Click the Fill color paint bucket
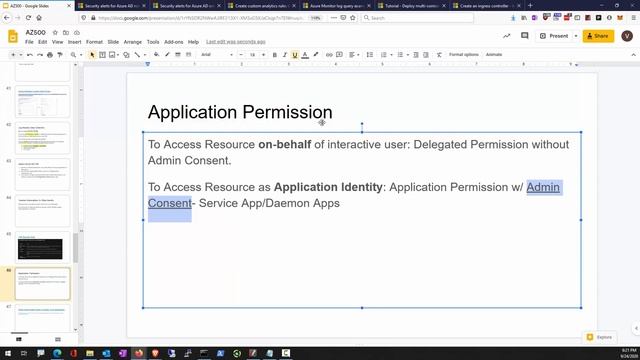640x360 pixels. click(x=156, y=55)
